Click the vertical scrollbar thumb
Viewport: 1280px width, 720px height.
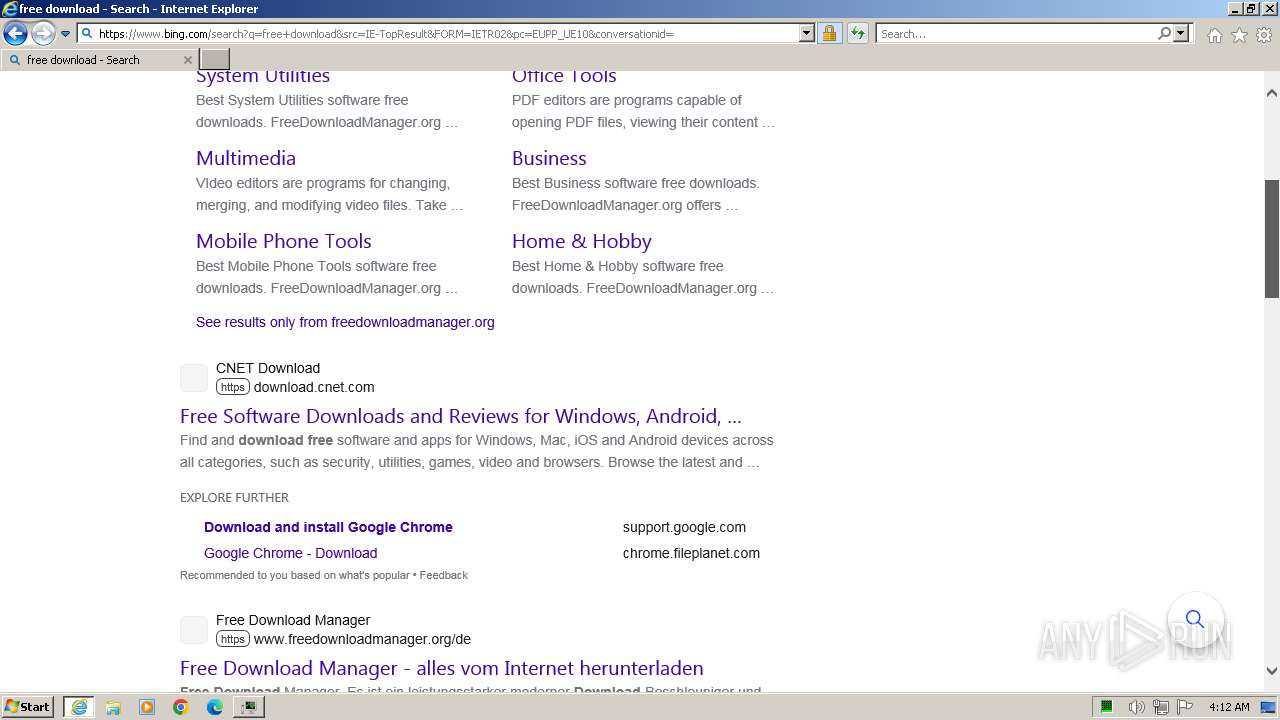tap(1272, 239)
